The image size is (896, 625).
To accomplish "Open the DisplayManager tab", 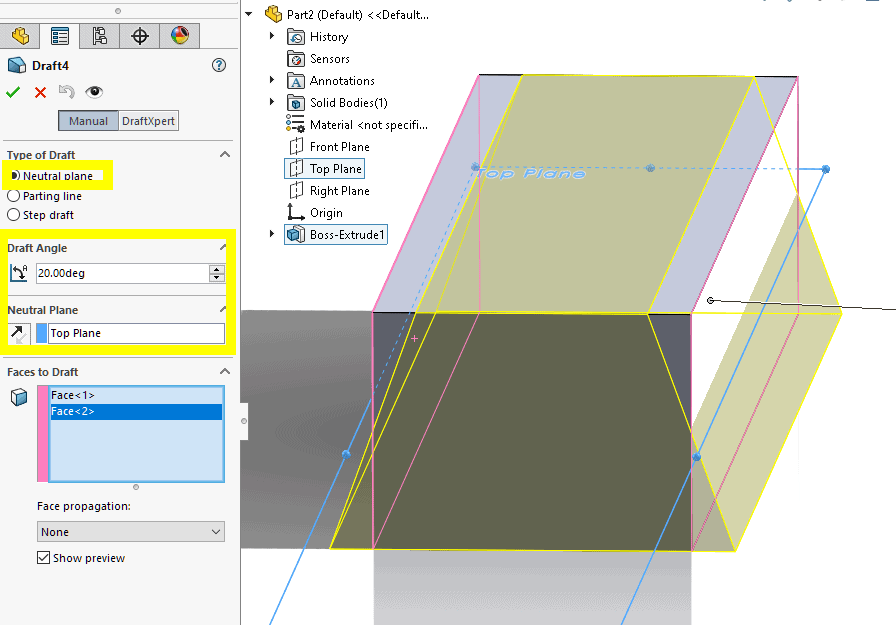I will point(179,36).
